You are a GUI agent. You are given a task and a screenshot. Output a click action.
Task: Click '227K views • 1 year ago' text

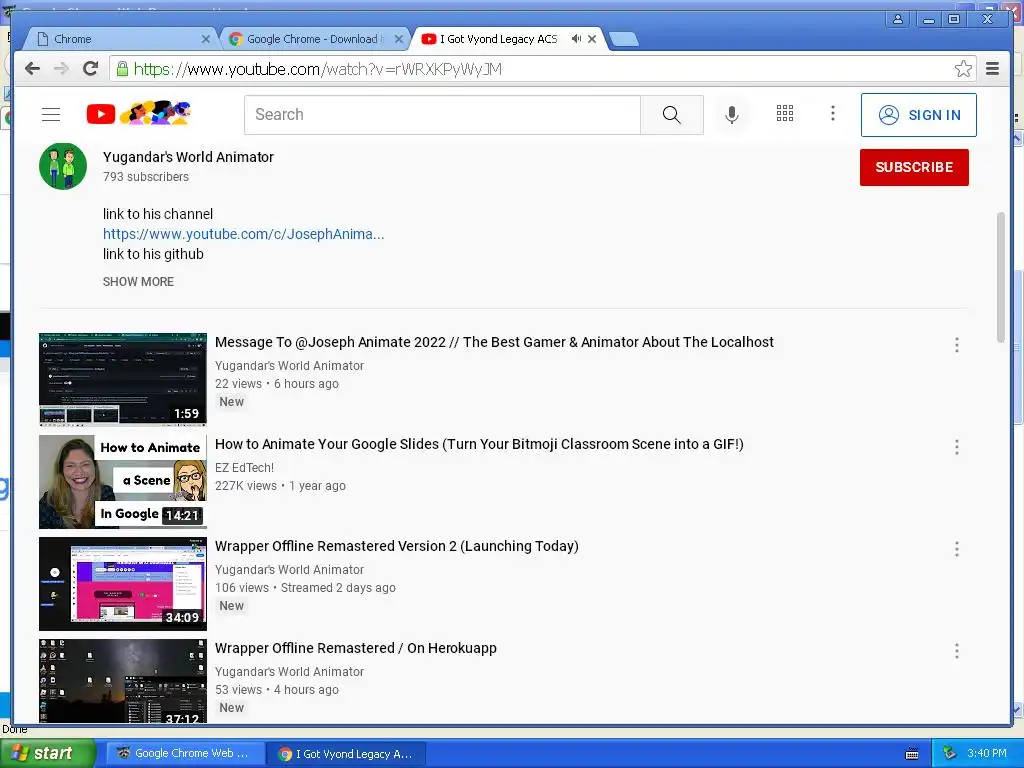280,486
